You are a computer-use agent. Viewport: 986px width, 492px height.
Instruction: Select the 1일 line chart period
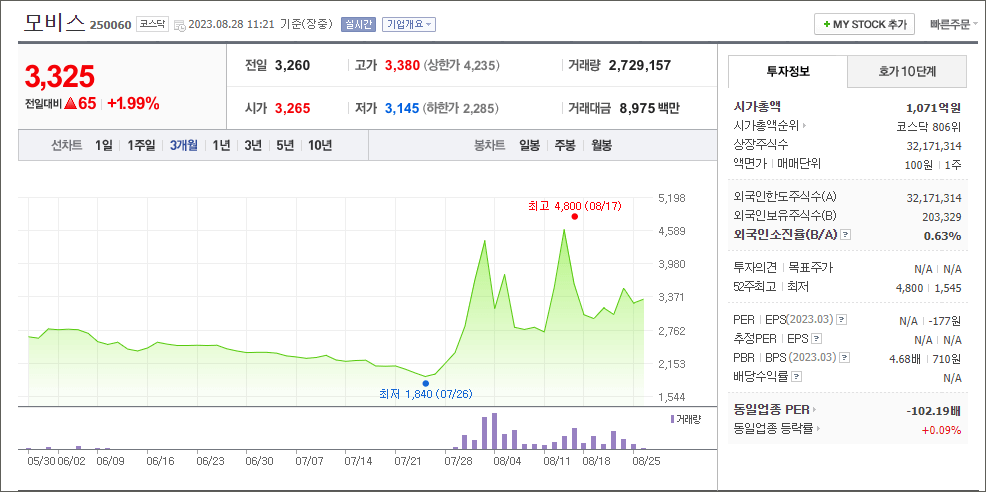104,145
